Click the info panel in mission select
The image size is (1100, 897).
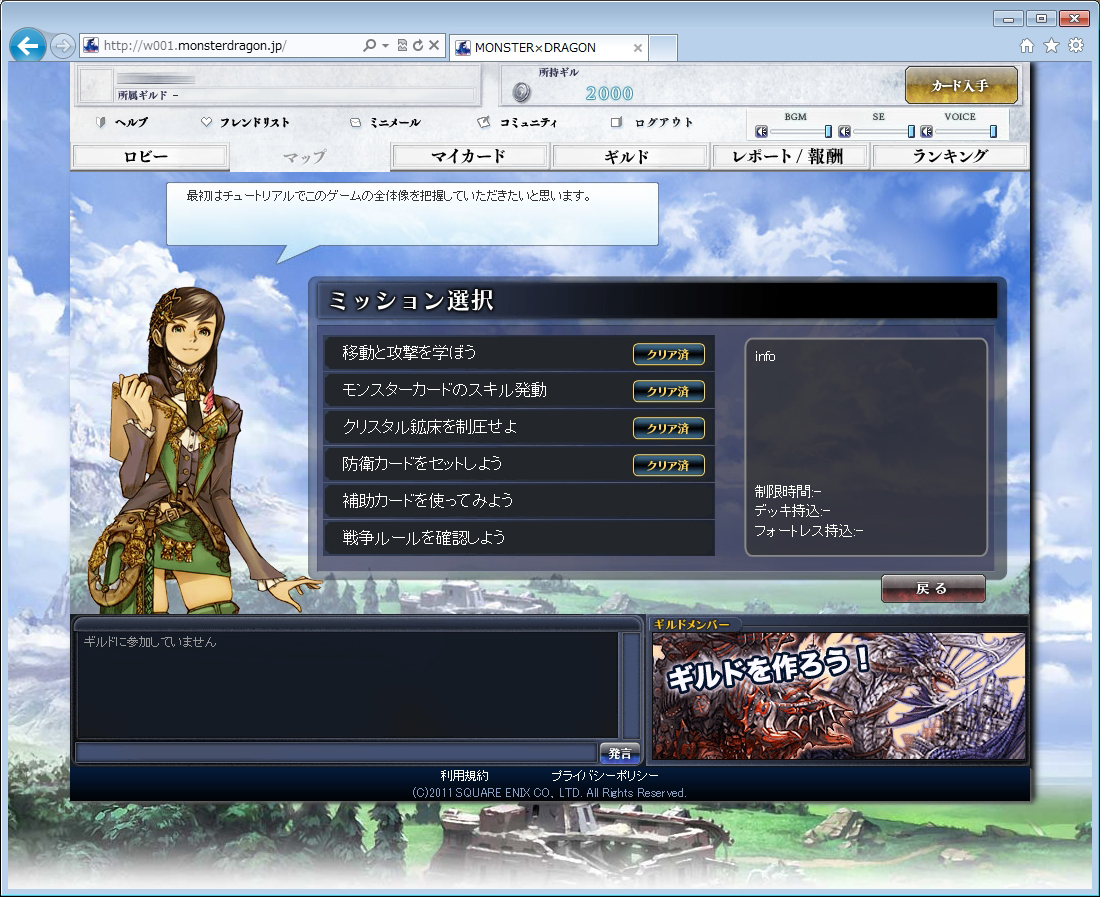coord(866,447)
